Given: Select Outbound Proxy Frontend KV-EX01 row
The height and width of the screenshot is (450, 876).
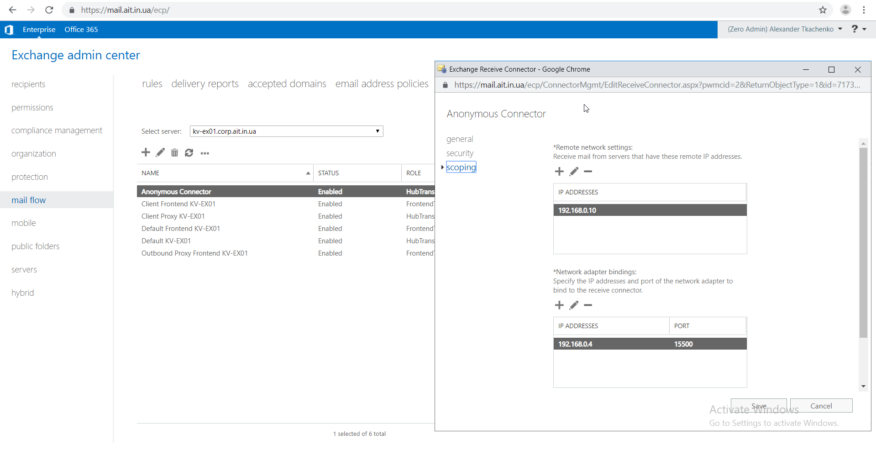Looking at the screenshot, I should 285,253.
